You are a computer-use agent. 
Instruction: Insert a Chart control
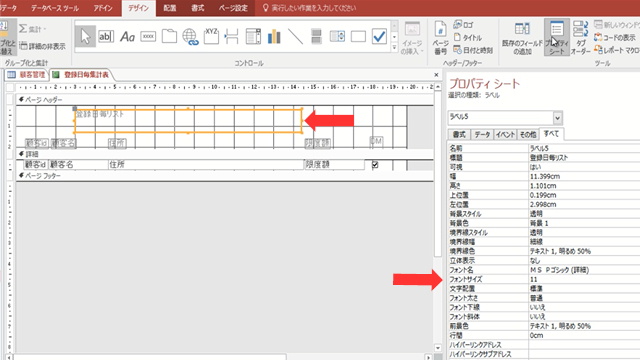click(x=274, y=37)
